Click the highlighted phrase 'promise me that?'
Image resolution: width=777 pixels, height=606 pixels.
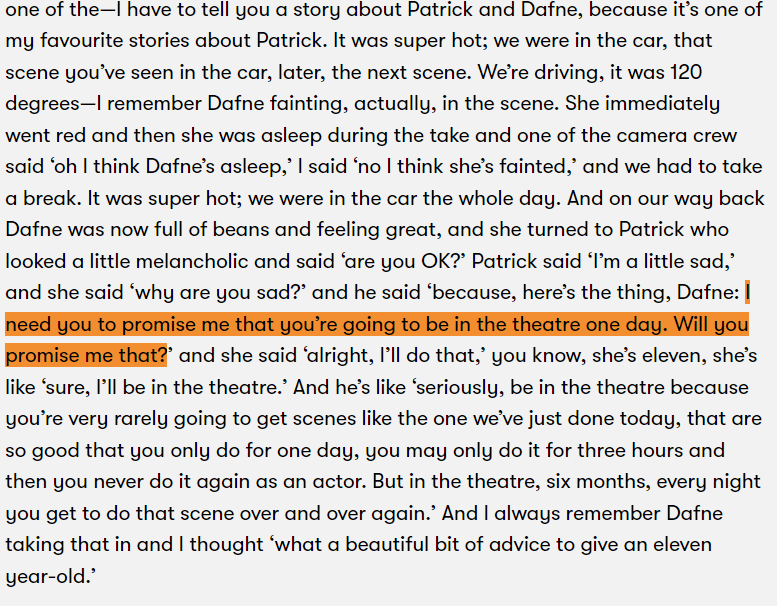tap(87, 356)
